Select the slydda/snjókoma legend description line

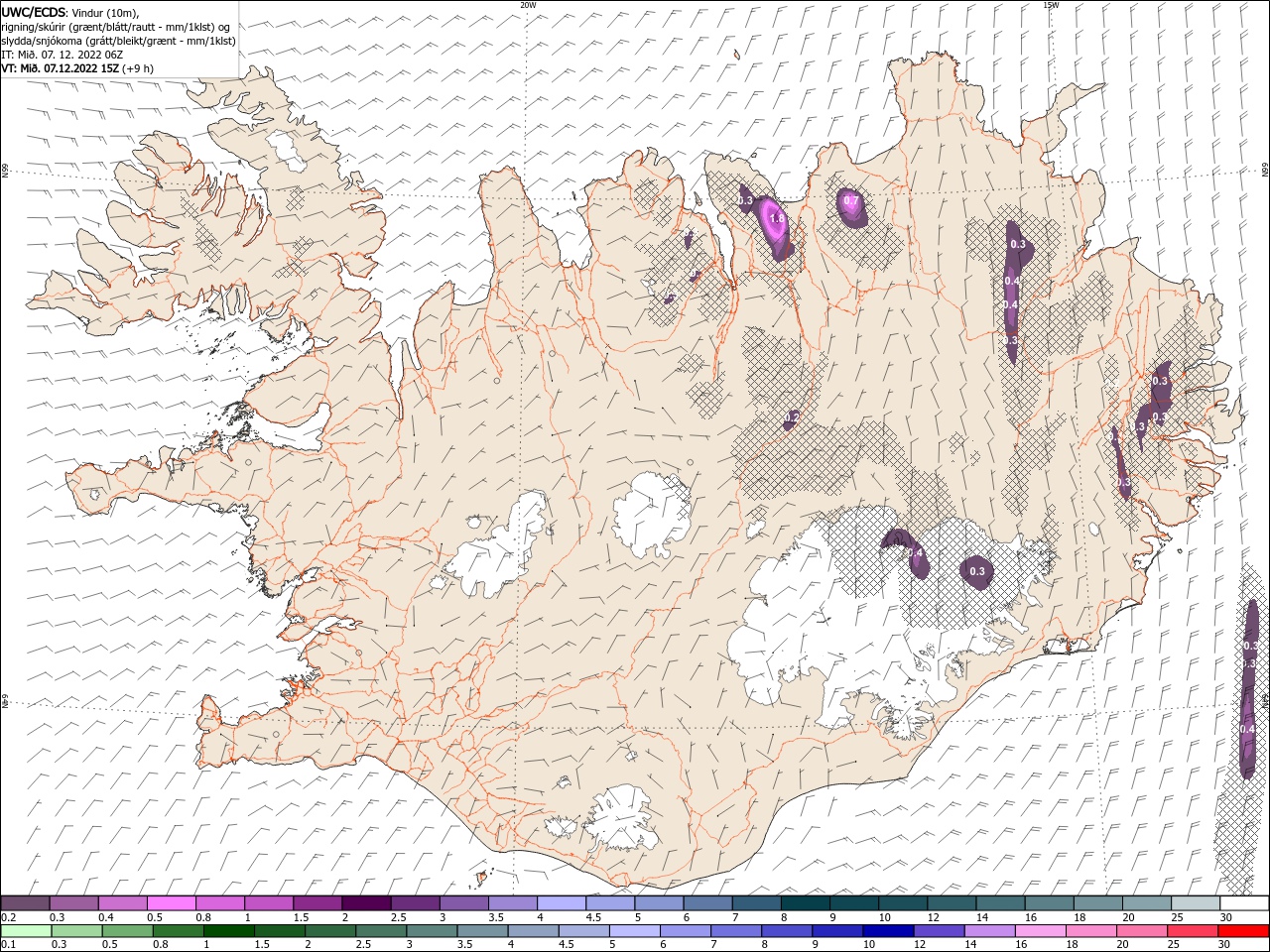coord(118,41)
